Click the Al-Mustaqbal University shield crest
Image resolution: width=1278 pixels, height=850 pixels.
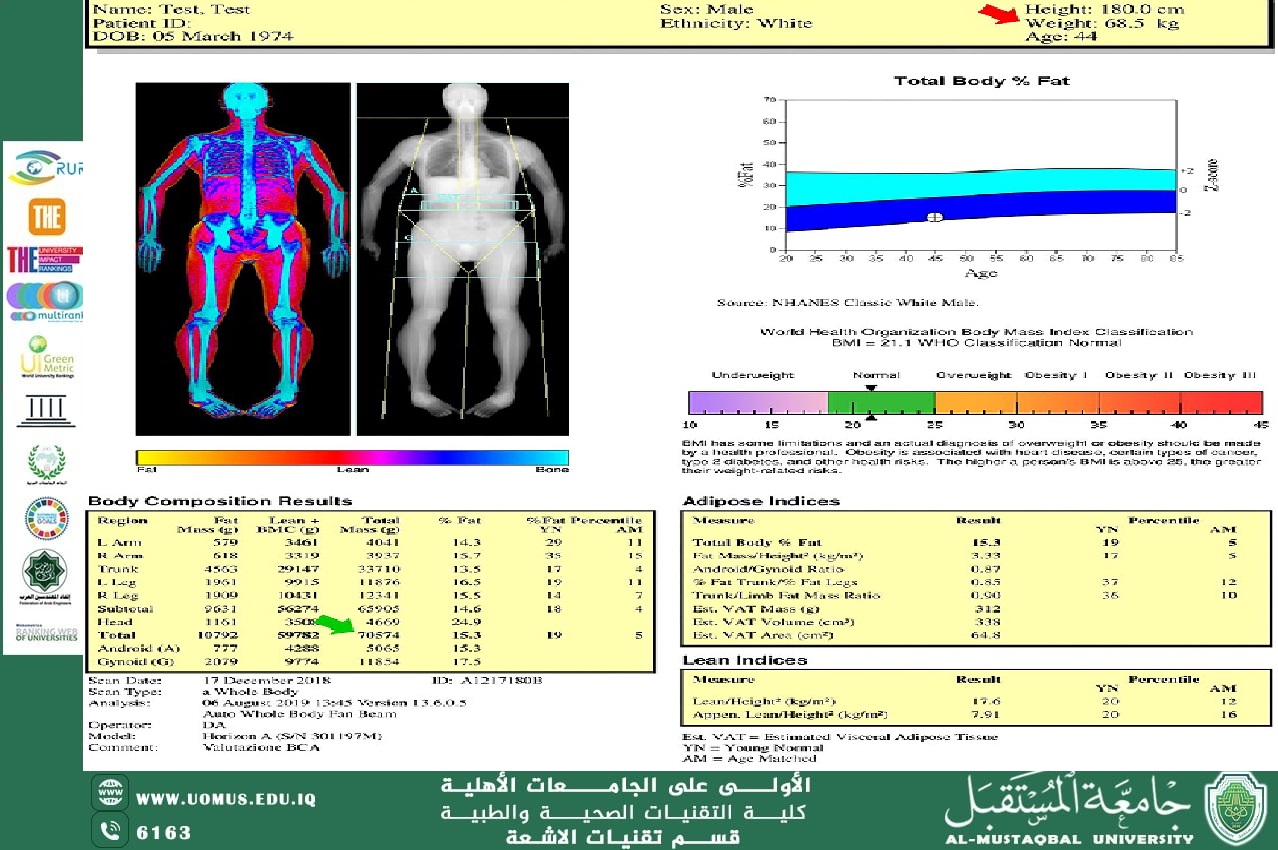click(x=1235, y=810)
